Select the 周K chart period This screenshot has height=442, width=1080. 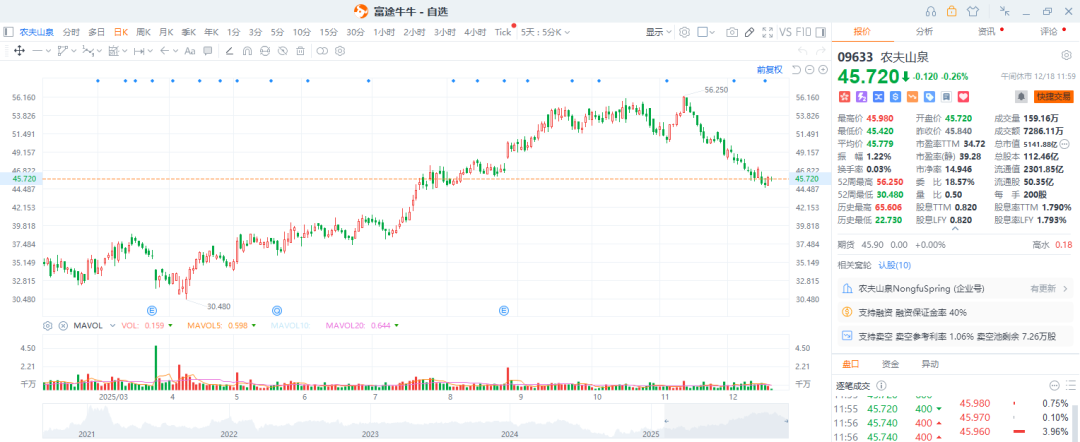[x=143, y=32]
